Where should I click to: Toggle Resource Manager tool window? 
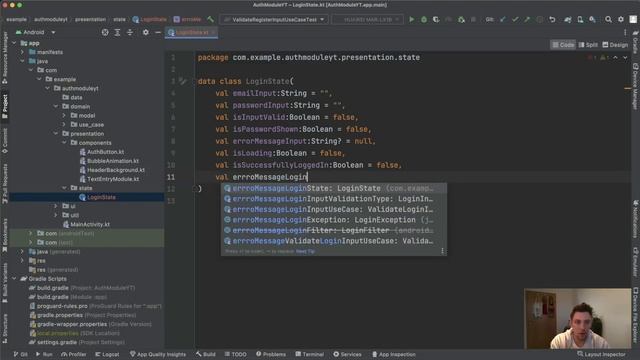[5, 57]
